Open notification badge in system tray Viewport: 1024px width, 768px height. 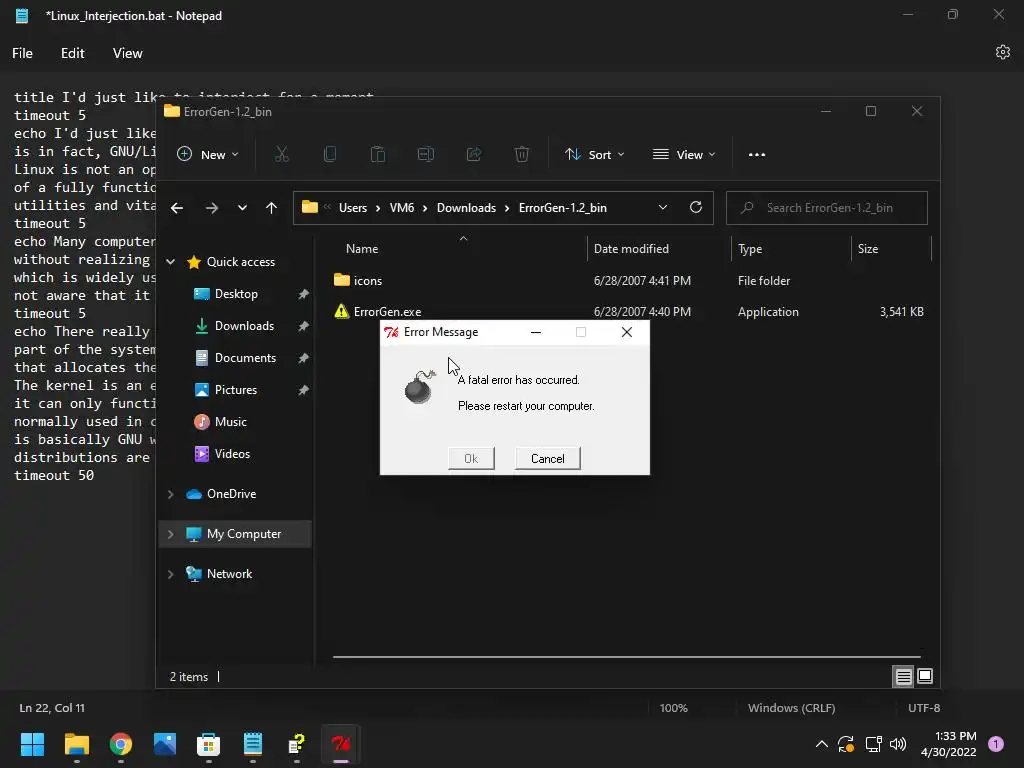[996, 744]
